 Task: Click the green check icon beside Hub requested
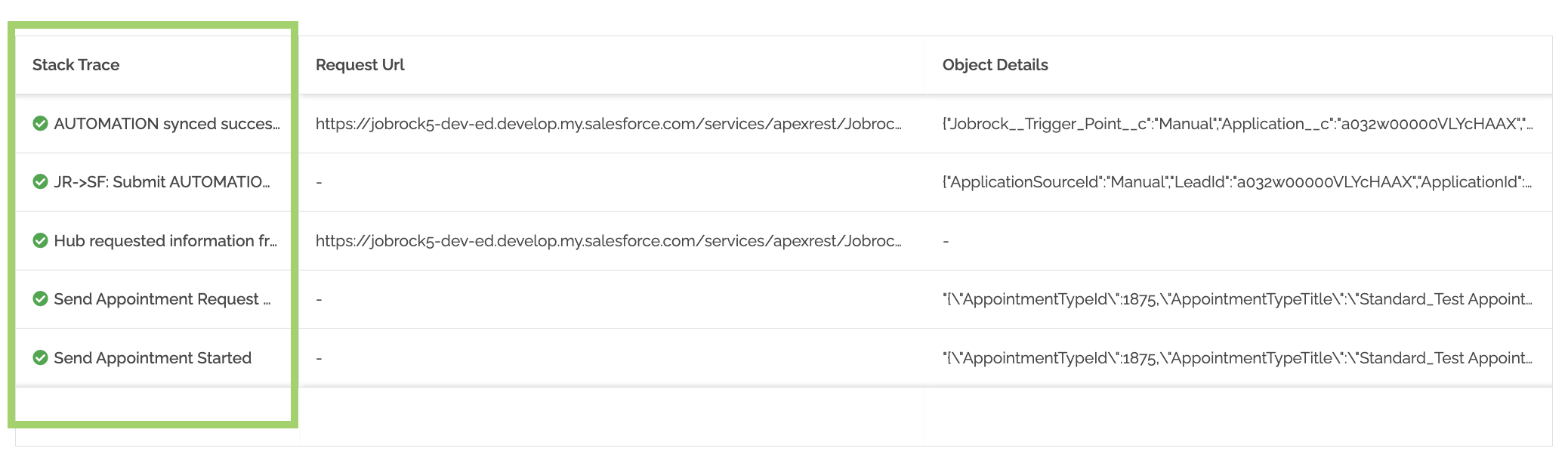(x=41, y=240)
